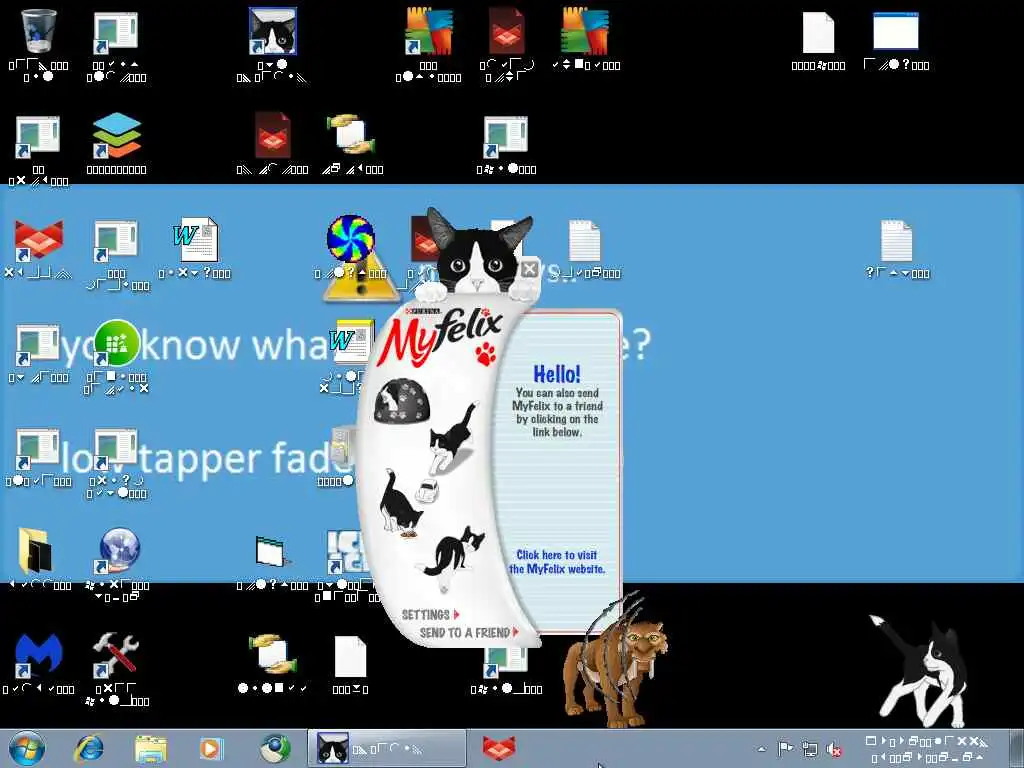1024x768 pixels.
Task: Click the red fox icon on the taskbar
Action: point(499,748)
